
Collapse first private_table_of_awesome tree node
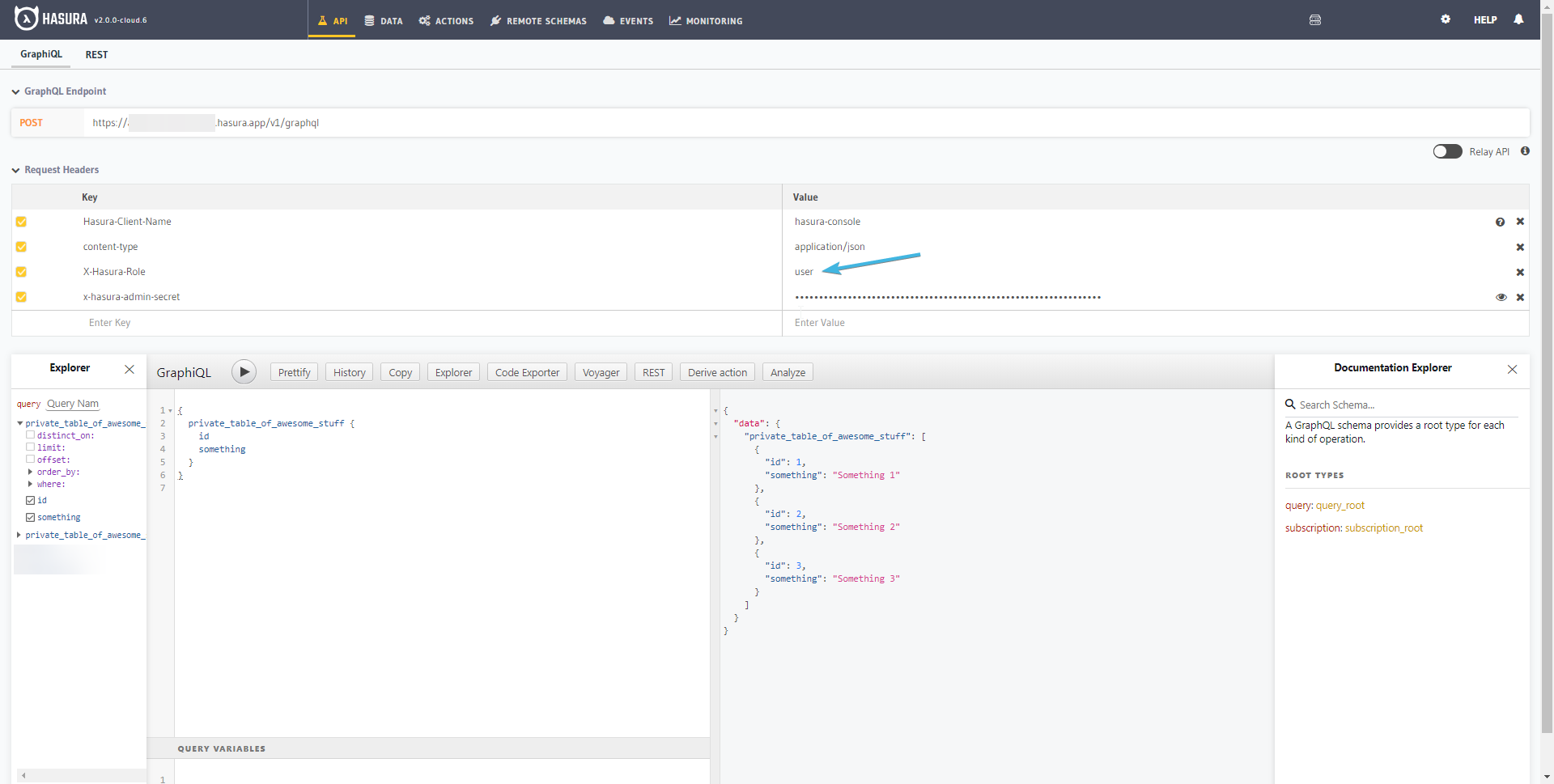[x=19, y=423]
